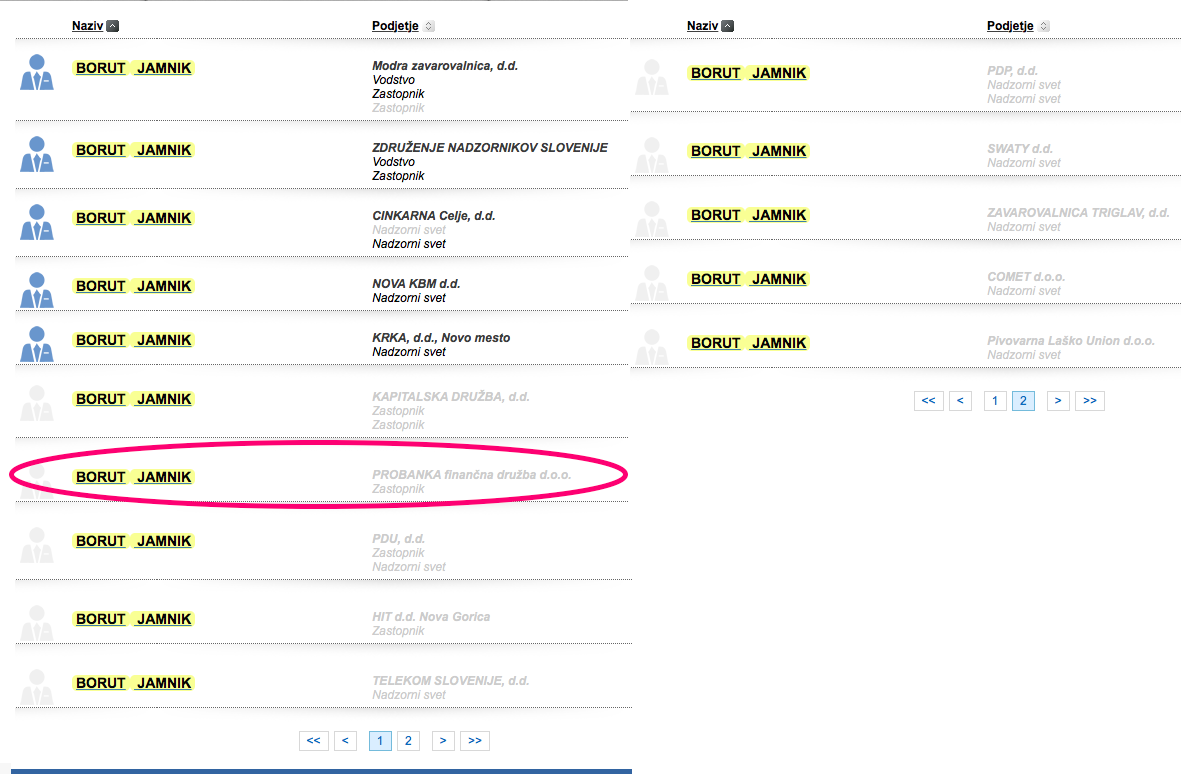Click the faded person icon in SWATY row
The height and width of the screenshot is (774, 1181).
pyautogui.click(x=652, y=155)
